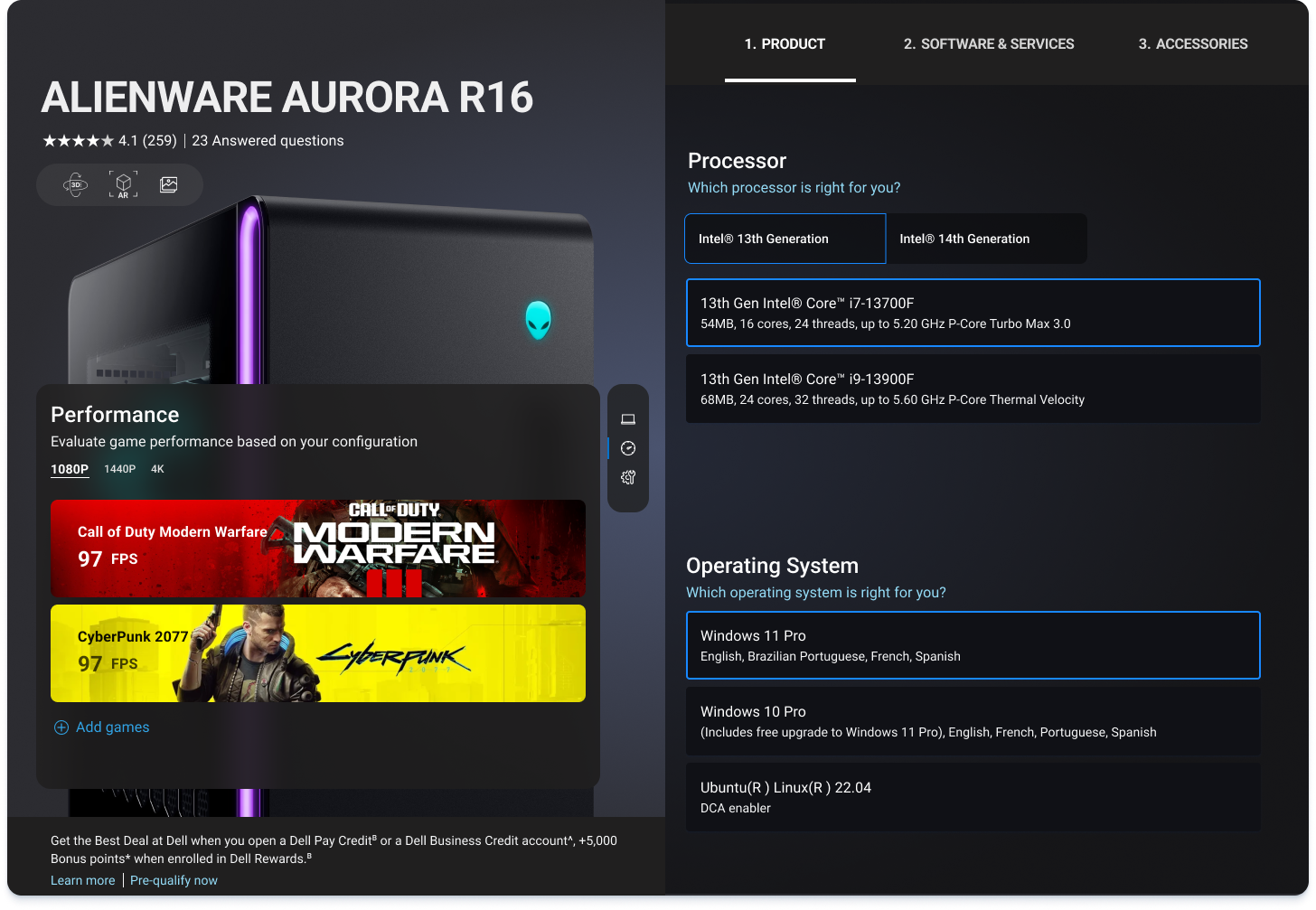Image resolution: width=1316 pixels, height=910 pixels.
Task: Open 'Which operating system is right for you?' link
Action: pos(816,593)
